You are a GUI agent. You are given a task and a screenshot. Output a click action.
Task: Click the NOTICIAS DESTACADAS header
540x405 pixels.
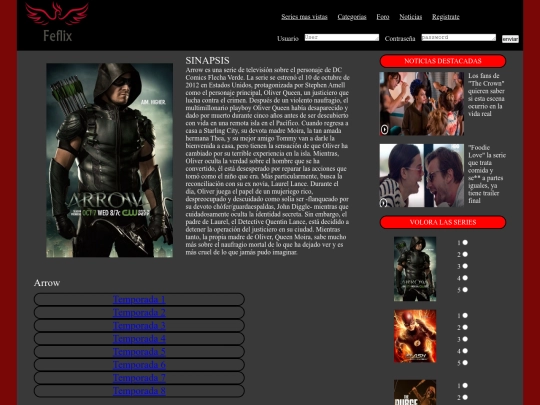[x=443, y=61]
